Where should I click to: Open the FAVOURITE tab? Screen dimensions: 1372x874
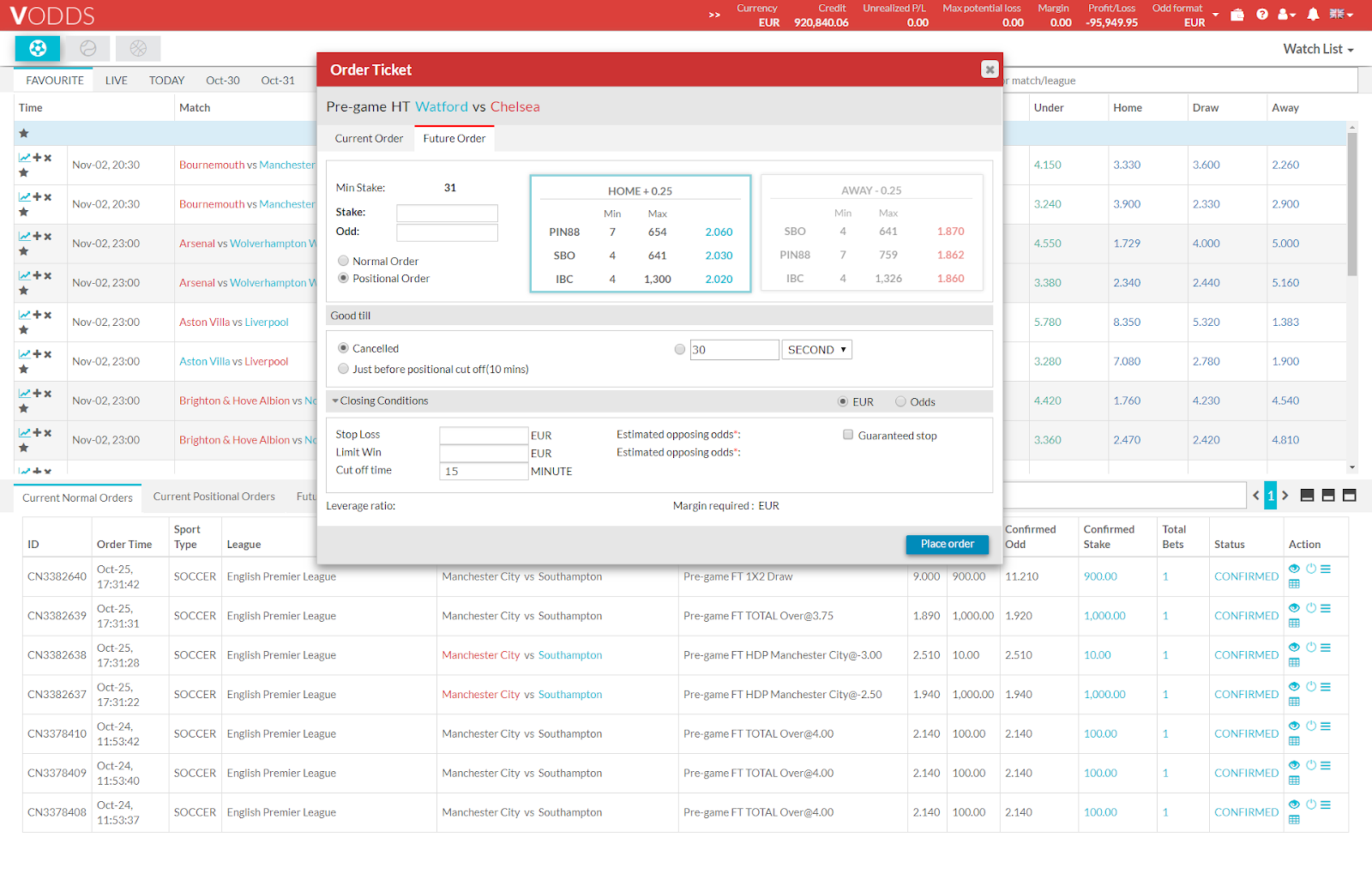click(x=55, y=81)
